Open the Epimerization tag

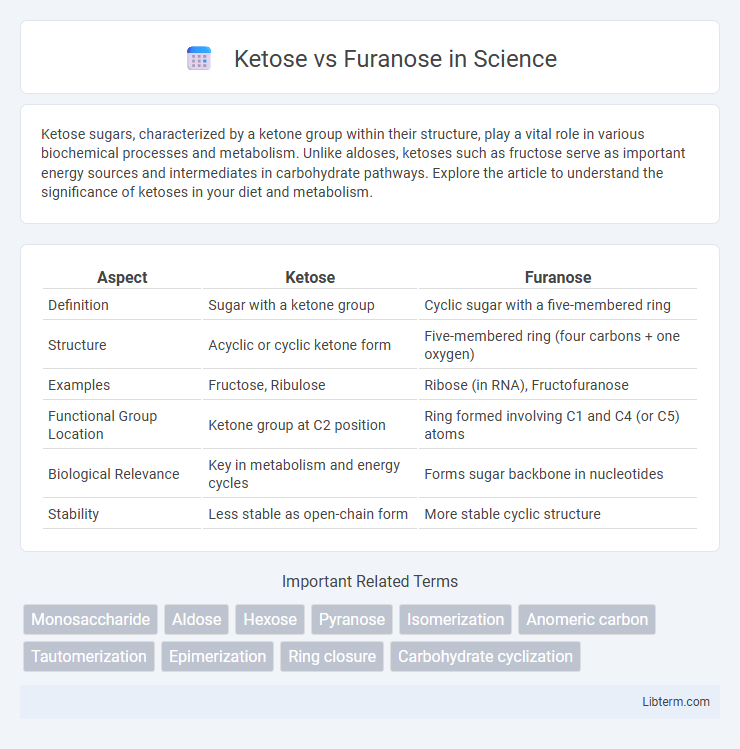point(217,656)
